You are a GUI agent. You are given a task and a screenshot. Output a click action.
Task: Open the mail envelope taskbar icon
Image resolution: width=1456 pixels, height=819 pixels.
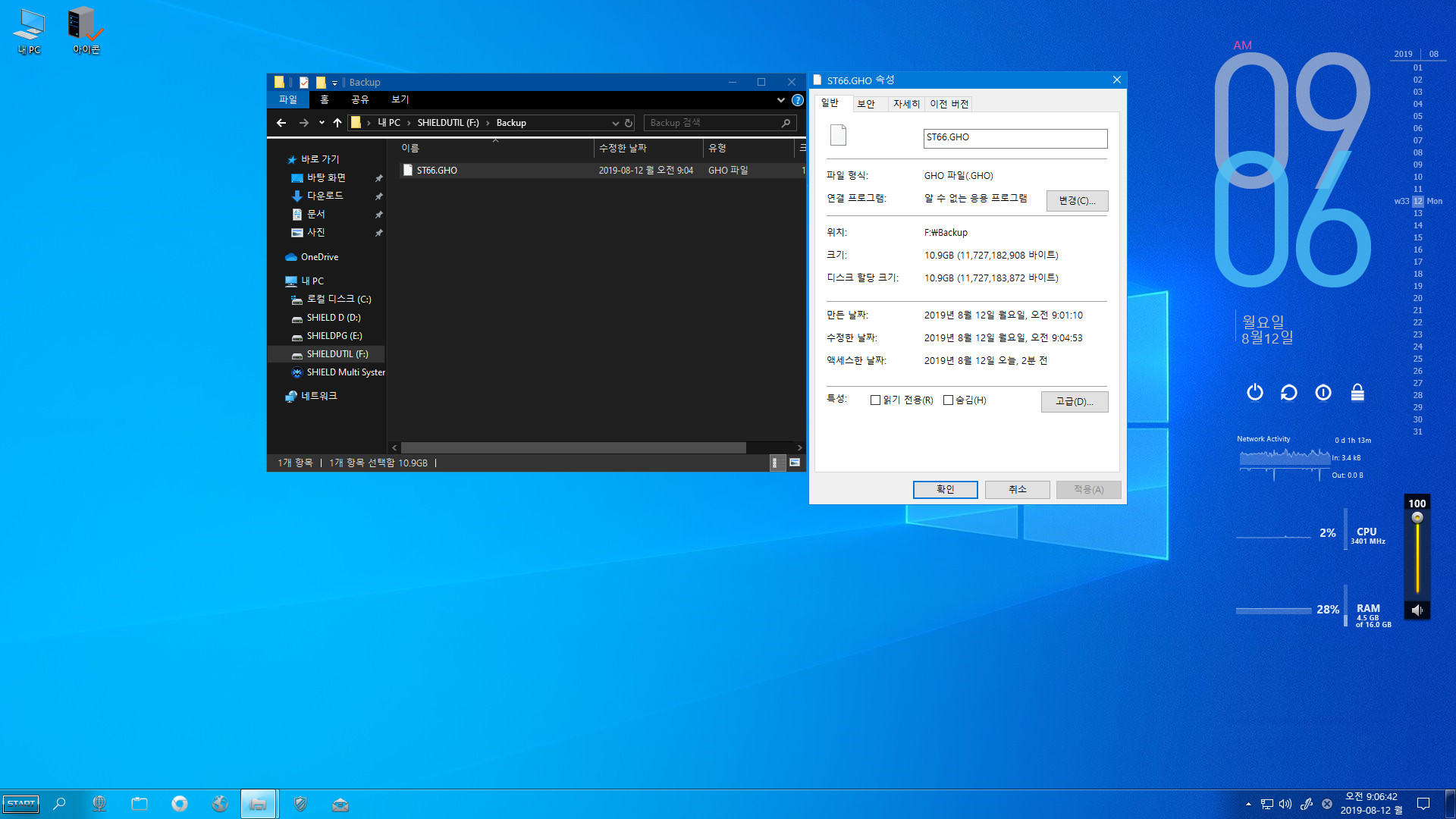coord(340,804)
